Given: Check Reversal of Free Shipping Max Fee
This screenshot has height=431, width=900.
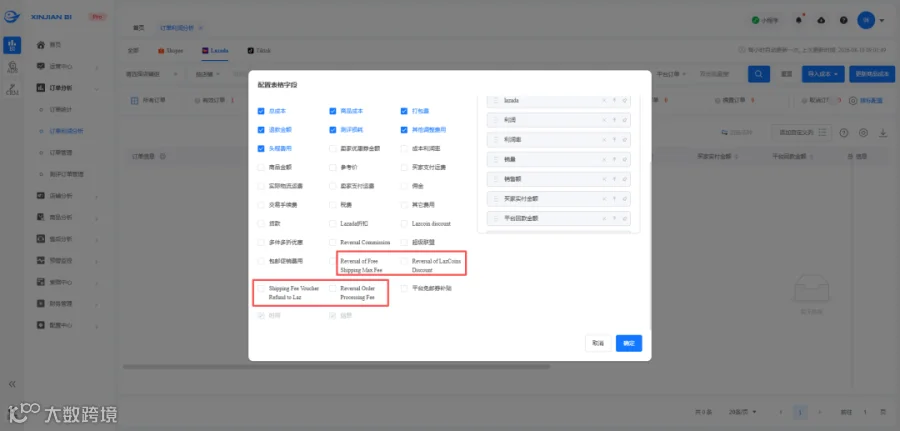Looking at the screenshot, I should [333, 261].
